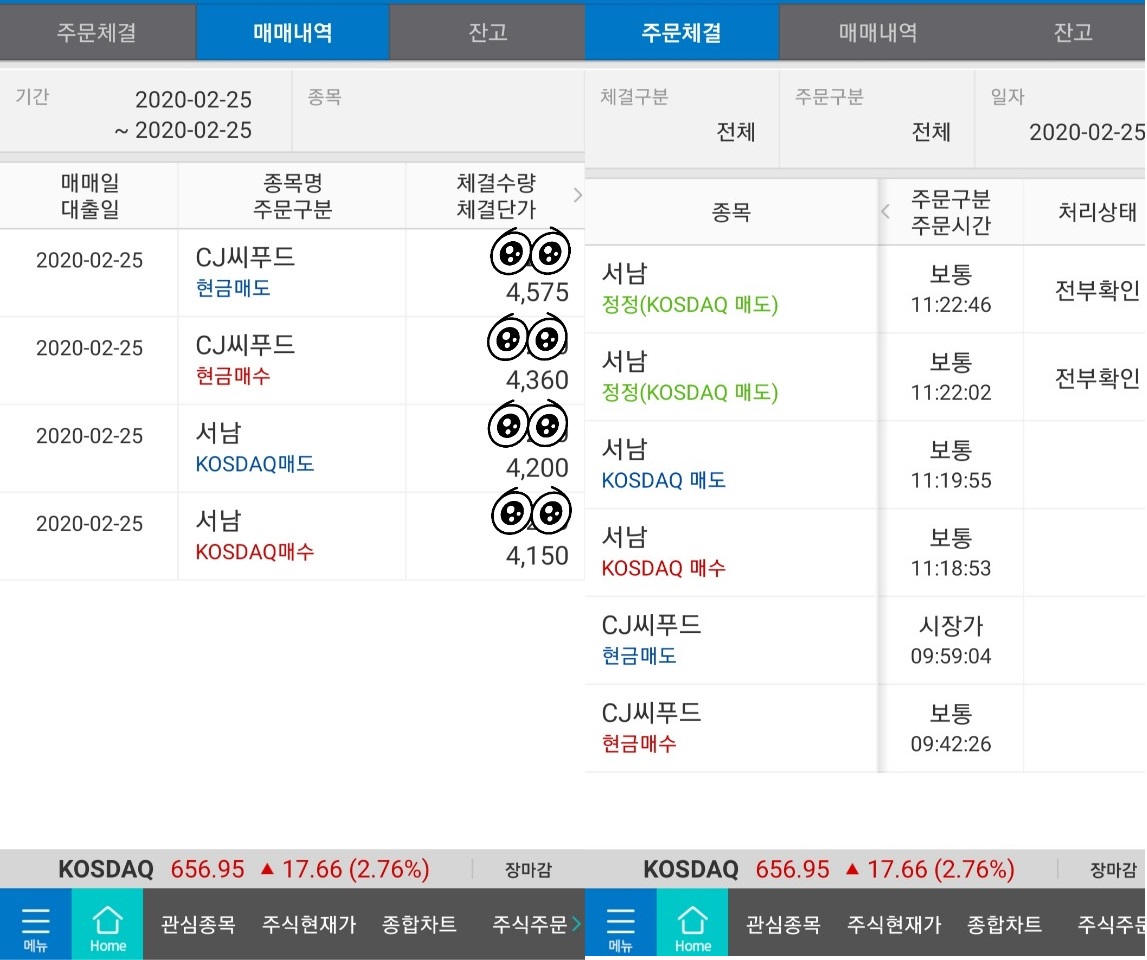Image resolution: width=1147 pixels, height=960 pixels.
Task: Select 서남 KOSDAQ 매수 order at 11:18:53
Action: point(865,552)
